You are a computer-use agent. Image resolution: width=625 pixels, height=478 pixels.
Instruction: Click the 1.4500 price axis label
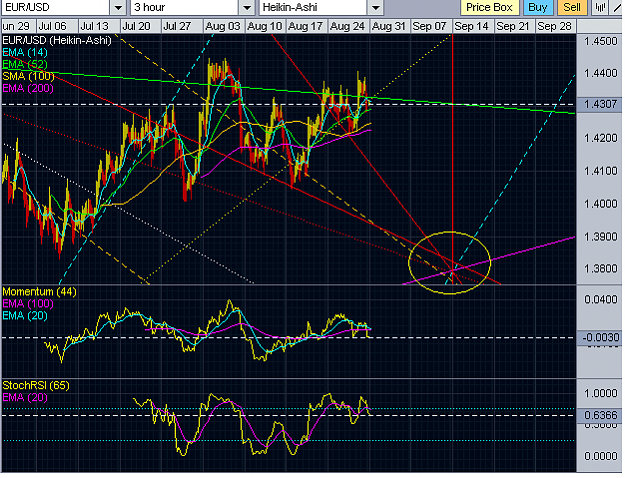pyautogui.click(x=600, y=41)
